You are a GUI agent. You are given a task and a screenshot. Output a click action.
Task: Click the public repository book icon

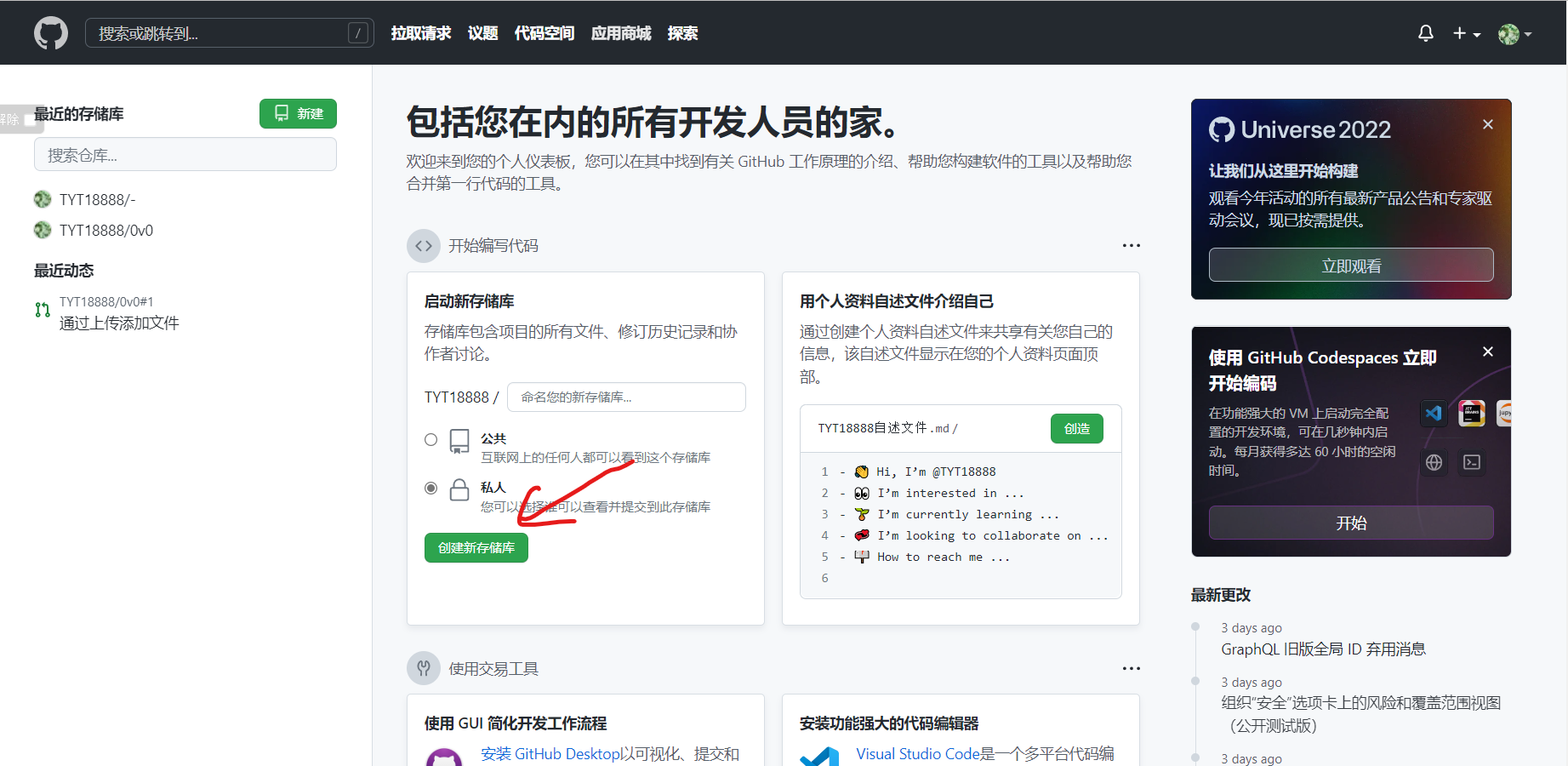459,441
